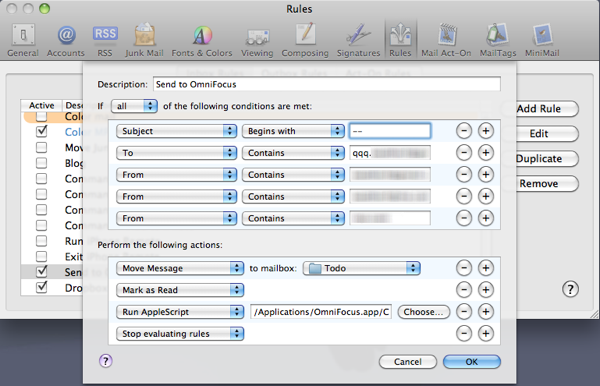Open help in the Rules window
Viewport: 600px width, 386px height.
point(570,289)
